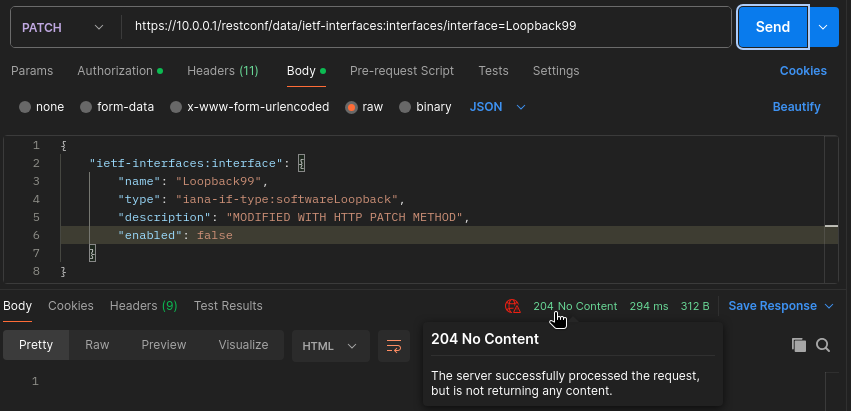Screen dimensions: 851x411
Task: Search the response with magnifier icon
Action: click(823, 345)
